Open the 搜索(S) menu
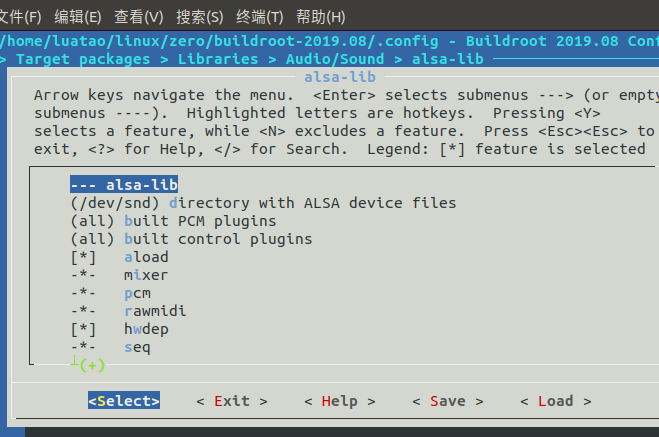This screenshot has width=659, height=437. (200, 17)
